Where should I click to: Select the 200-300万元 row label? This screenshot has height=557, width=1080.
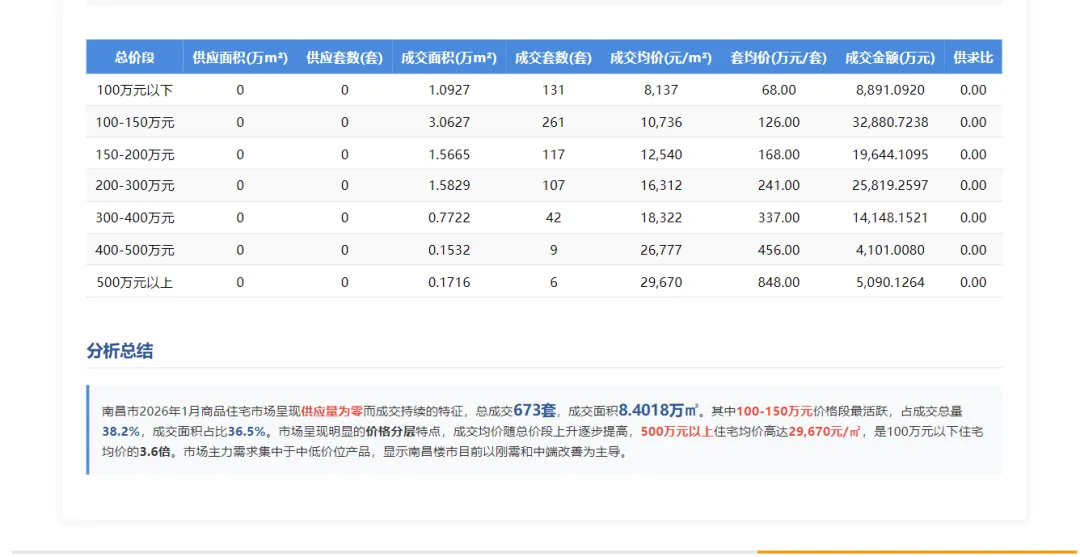(x=135, y=186)
